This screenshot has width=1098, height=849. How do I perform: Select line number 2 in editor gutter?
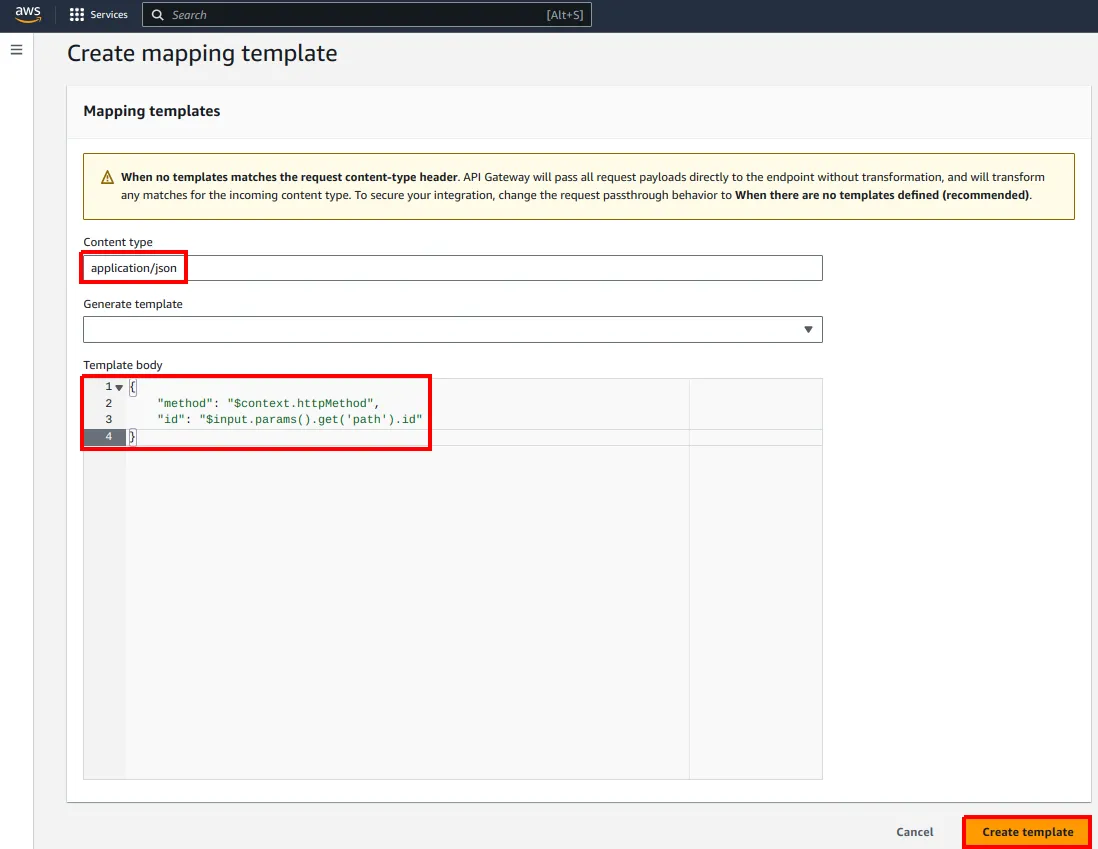pyautogui.click(x=109, y=403)
